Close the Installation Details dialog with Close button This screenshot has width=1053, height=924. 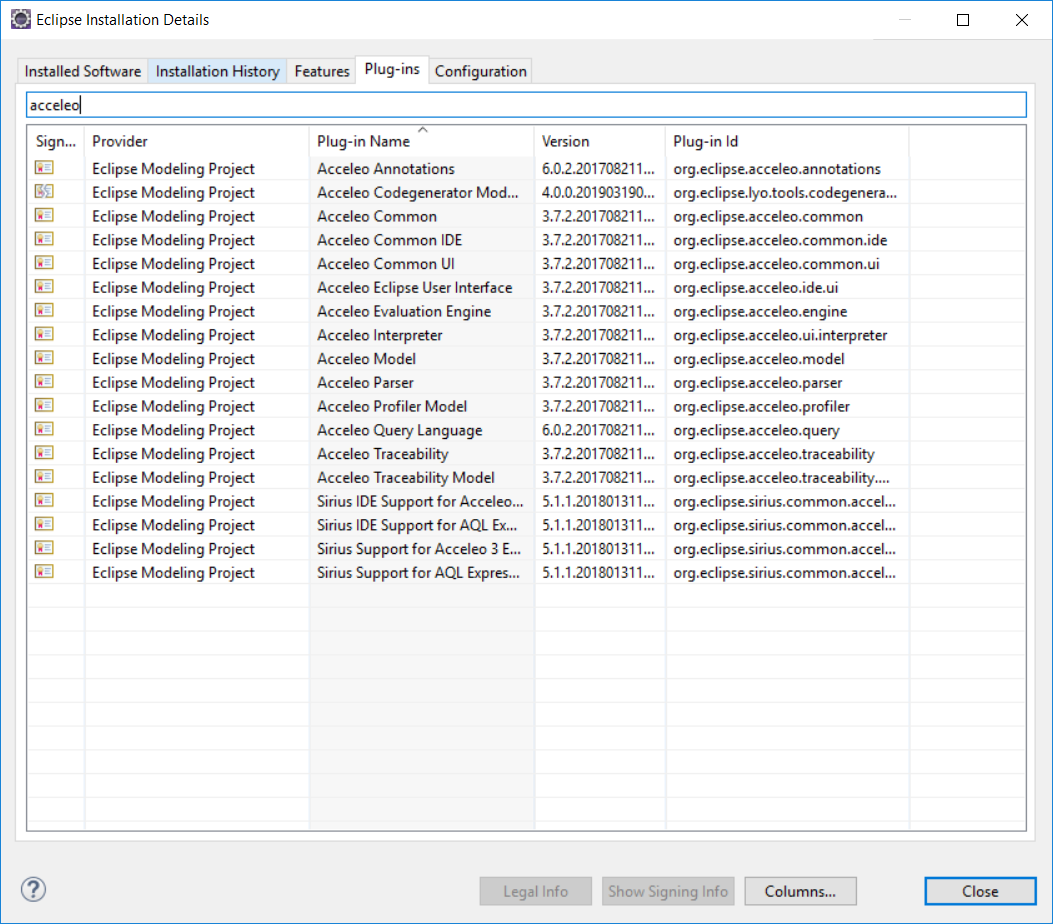(x=980, y=891)
